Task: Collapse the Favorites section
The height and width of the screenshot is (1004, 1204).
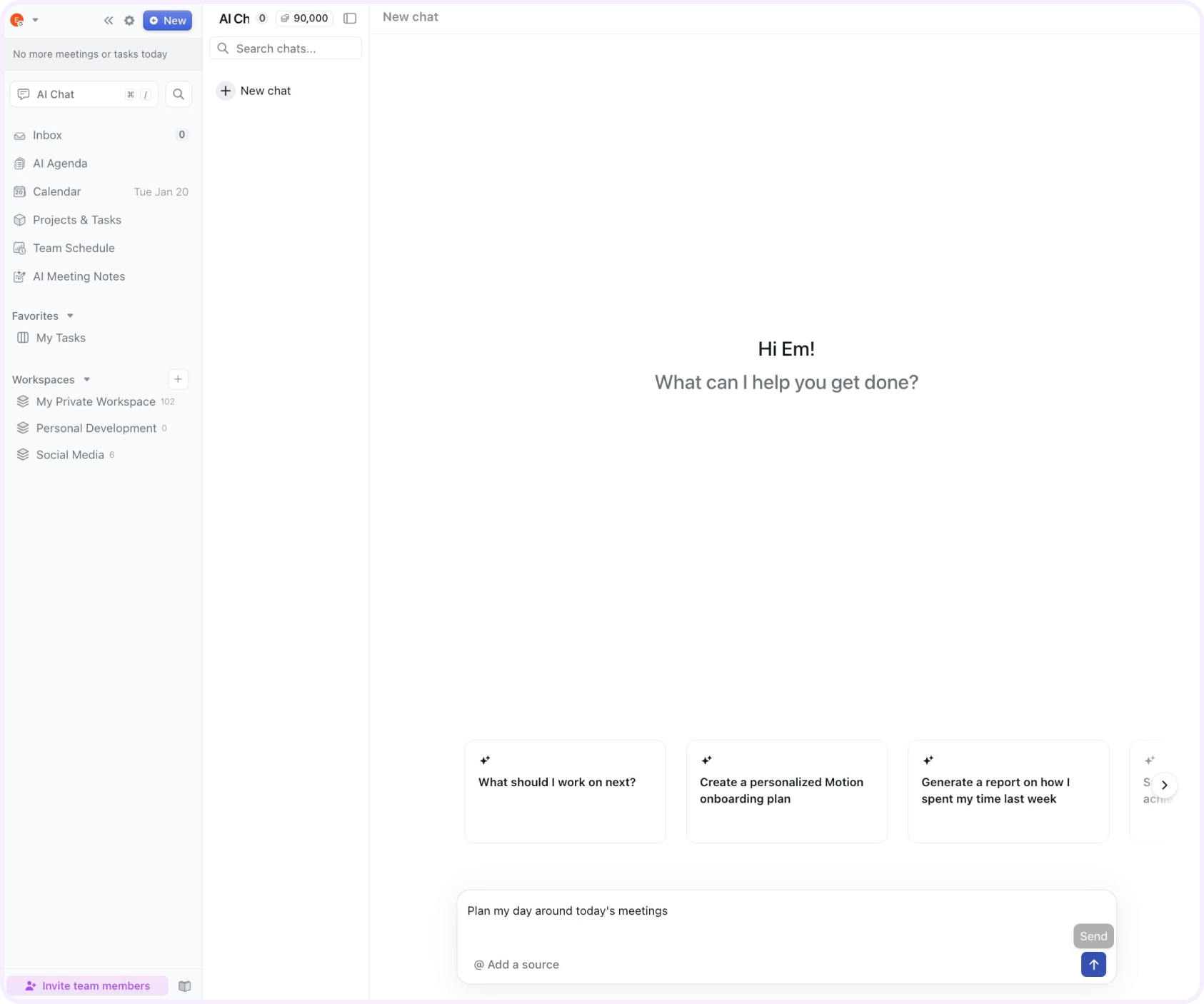Action: tap(70, 316)
